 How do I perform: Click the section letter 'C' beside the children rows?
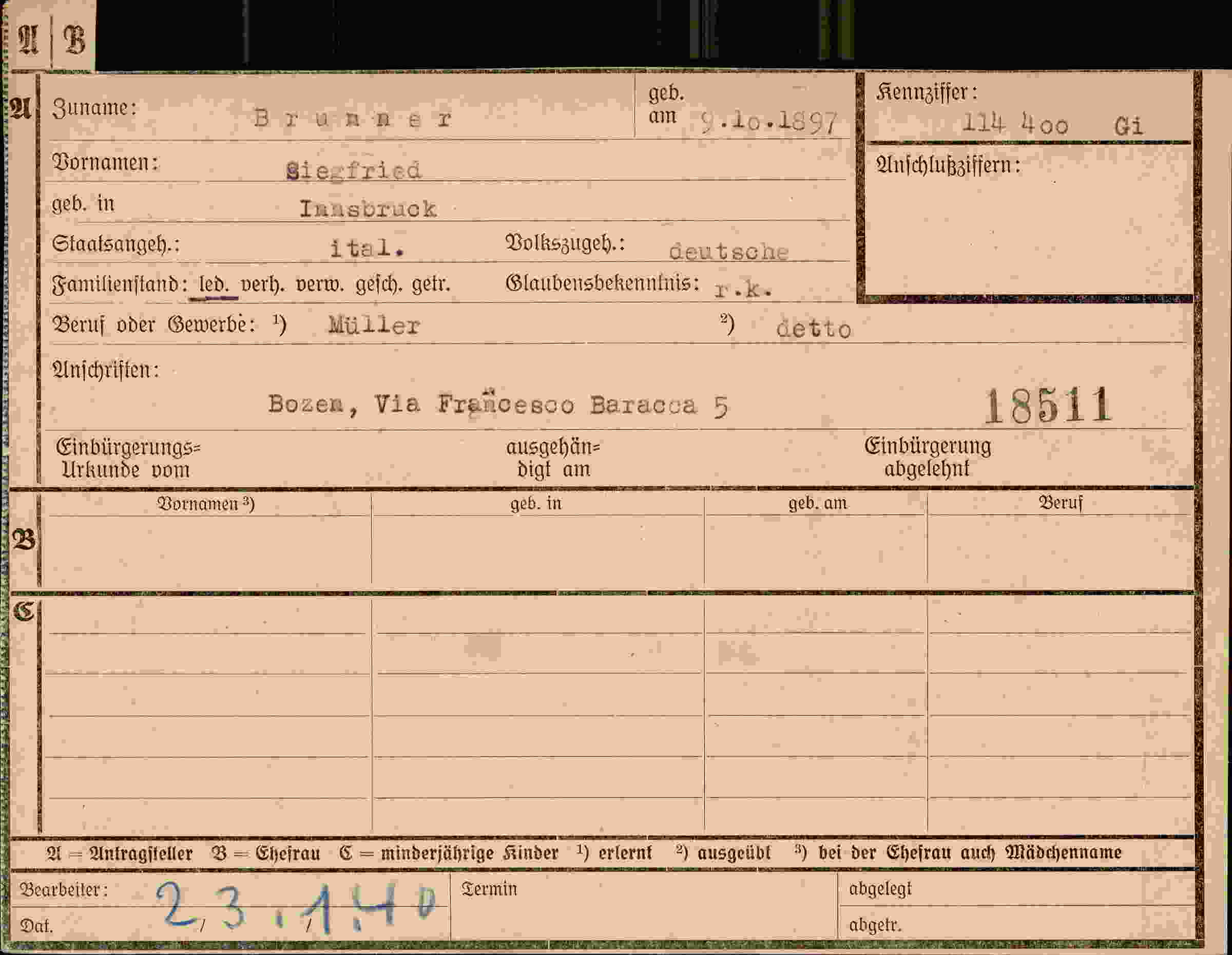[x=24, y=611]
